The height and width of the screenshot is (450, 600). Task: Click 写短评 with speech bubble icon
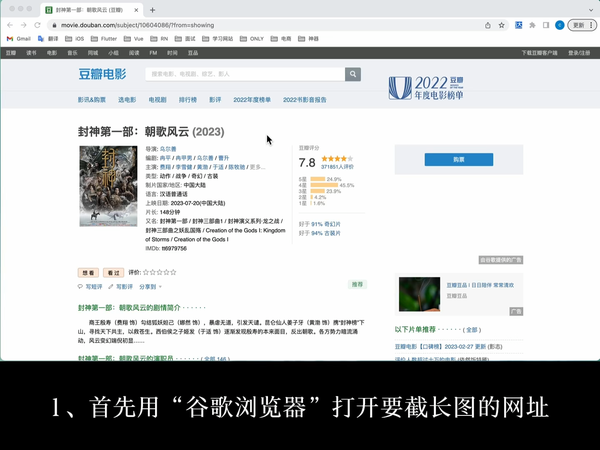90,287
